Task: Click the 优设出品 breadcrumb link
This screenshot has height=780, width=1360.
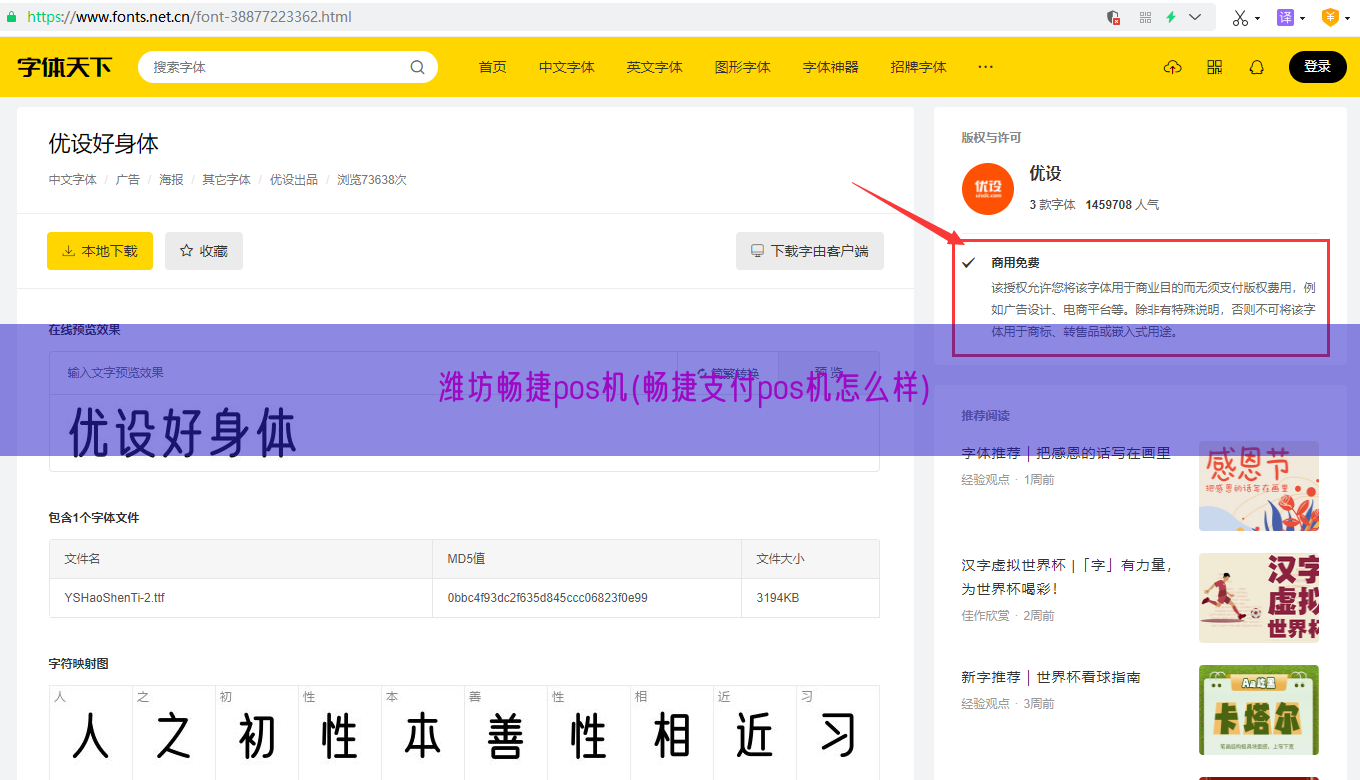Action: coord(294,180)
